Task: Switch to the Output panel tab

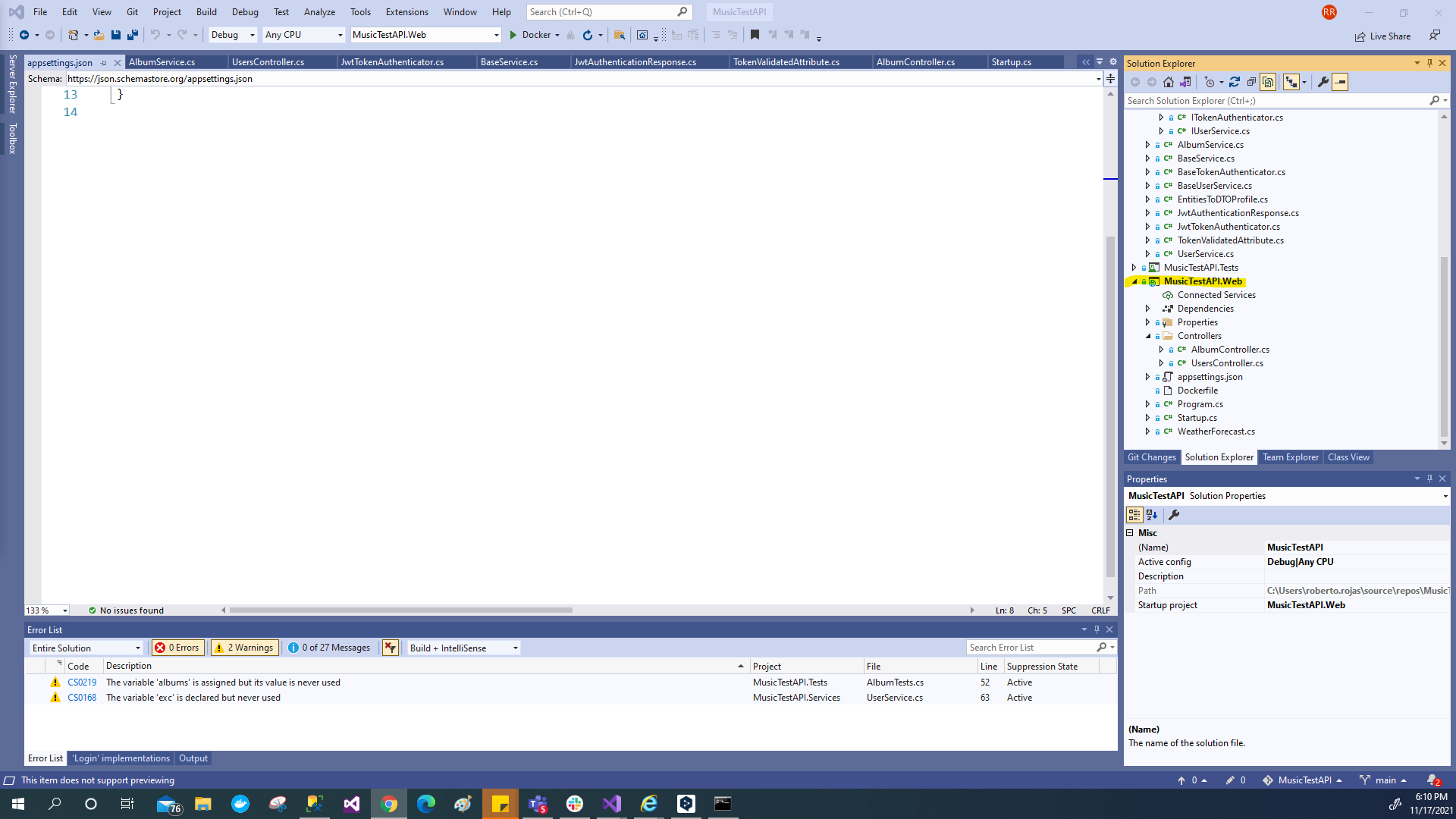Action: (x=193, y=758)
